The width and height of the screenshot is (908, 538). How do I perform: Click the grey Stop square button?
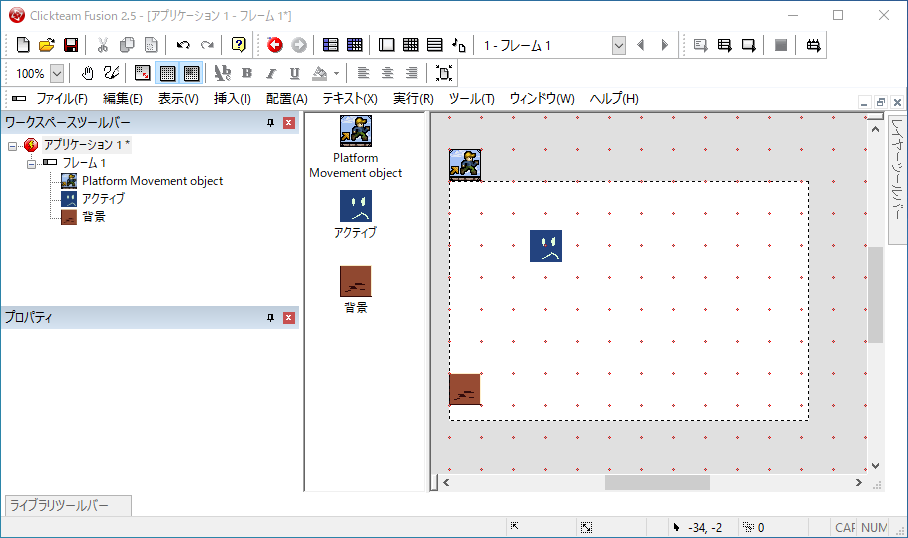[781, 45]
